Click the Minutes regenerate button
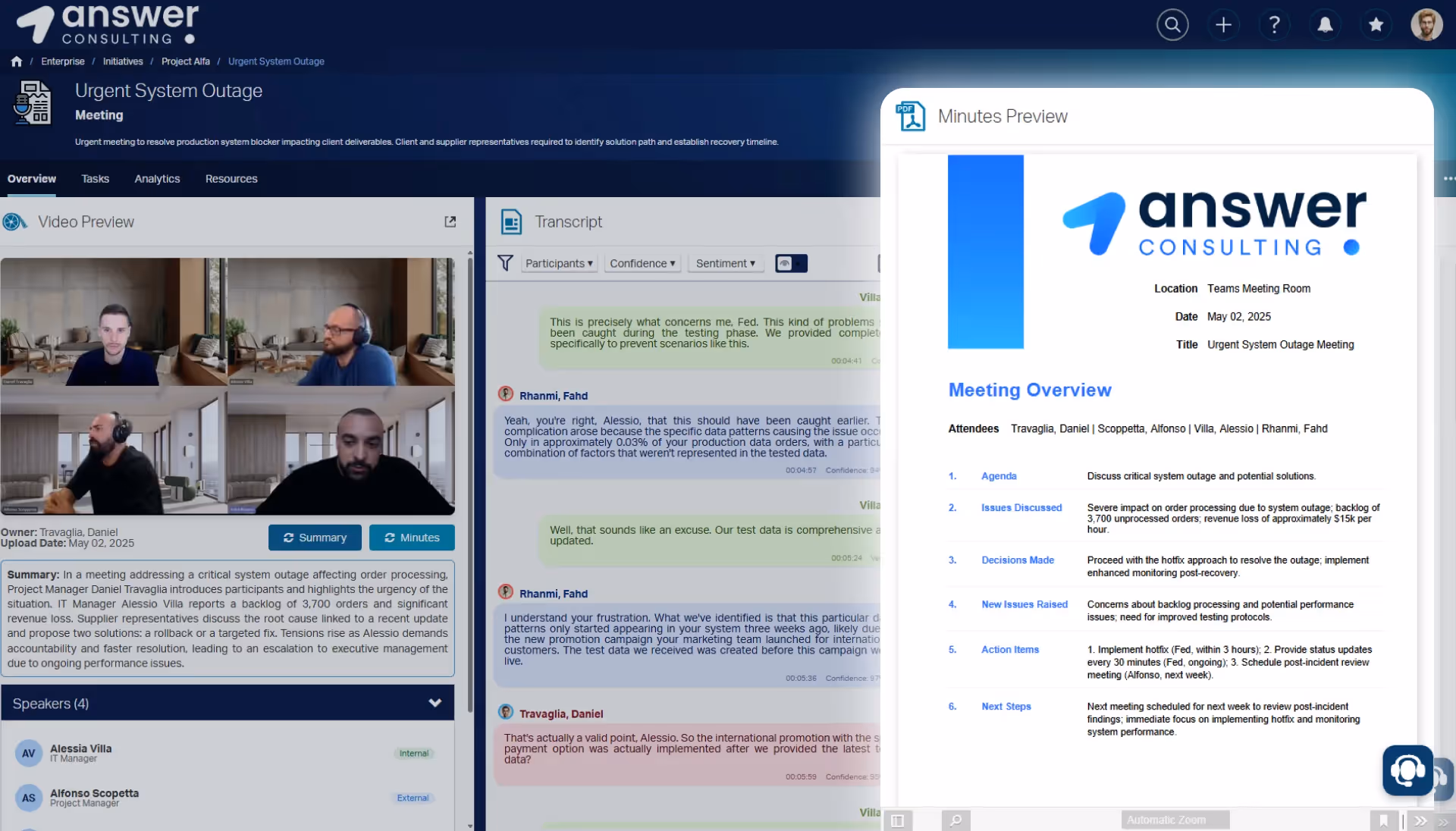1456x831 pixels. pyautogui.click(x=412, y=538)
